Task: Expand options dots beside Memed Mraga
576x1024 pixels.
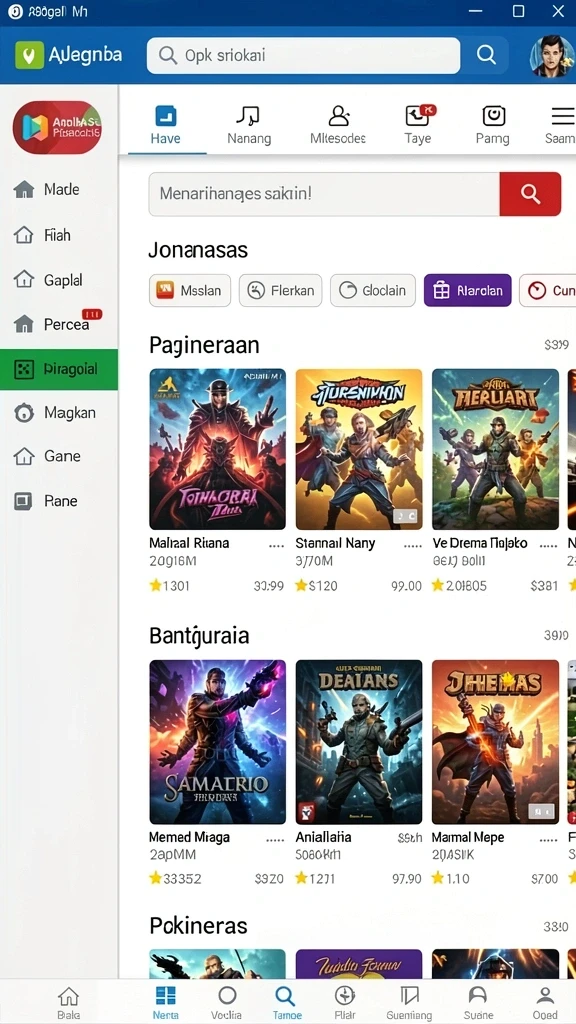Action: (x=276, y=838)
